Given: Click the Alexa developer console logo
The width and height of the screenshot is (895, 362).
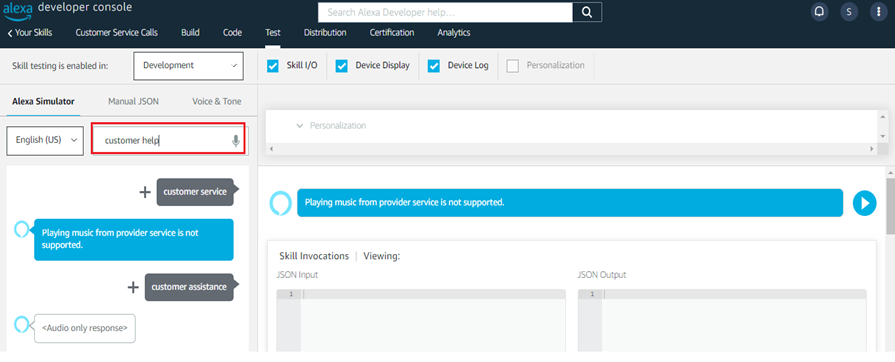Looking at the screenshot, I should point(67,10).
